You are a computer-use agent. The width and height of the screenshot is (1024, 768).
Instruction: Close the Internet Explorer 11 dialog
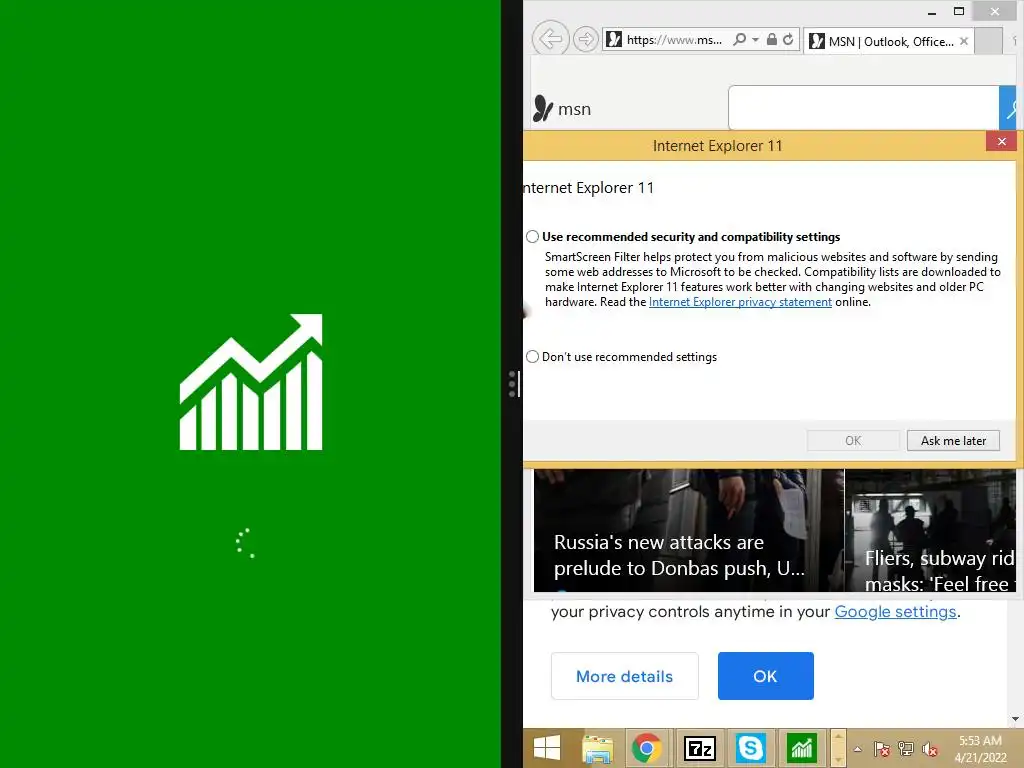pyautogui.click(x=1001, y=142)
